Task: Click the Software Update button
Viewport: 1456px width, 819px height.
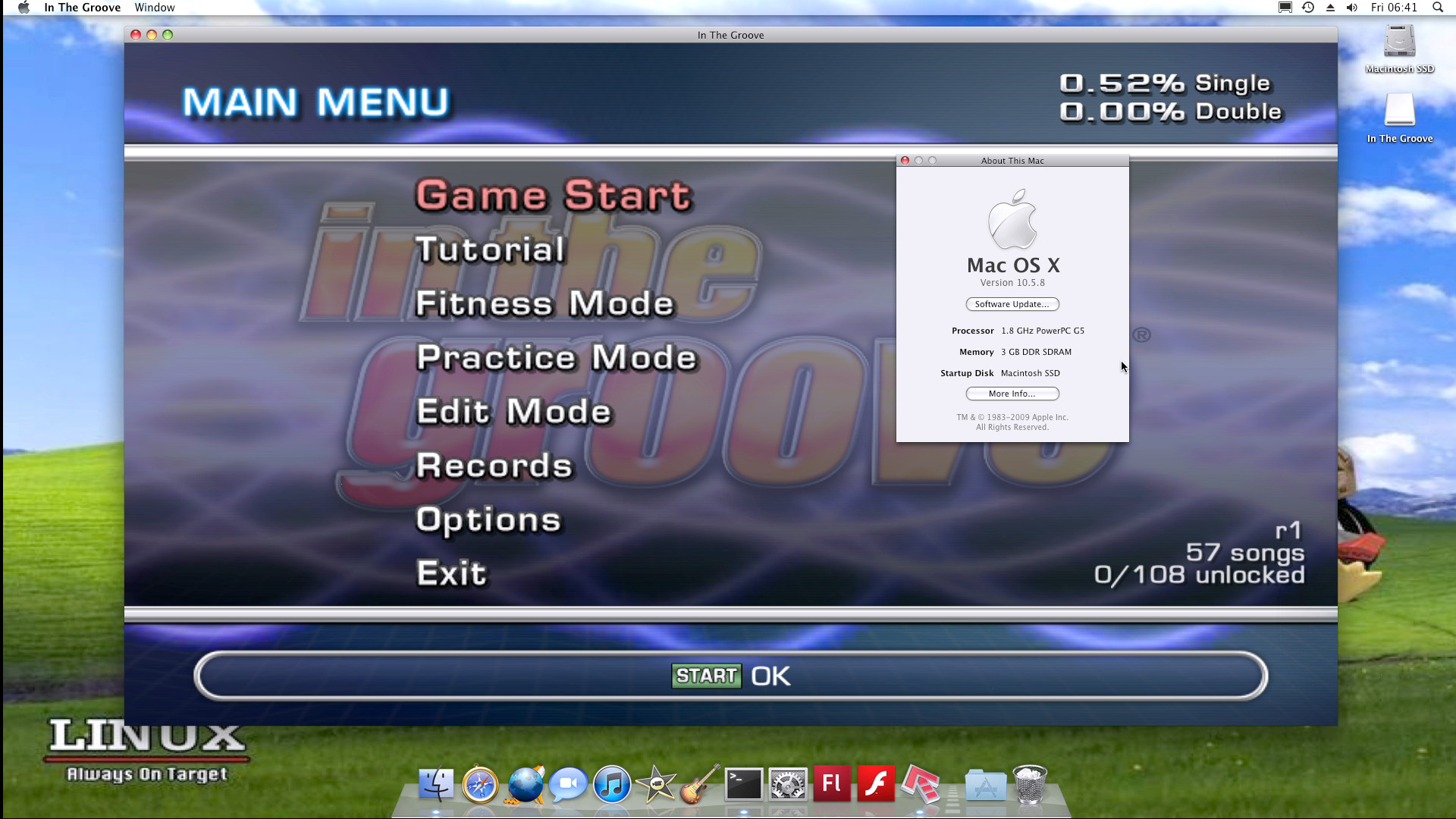Action: (1012, 304)
